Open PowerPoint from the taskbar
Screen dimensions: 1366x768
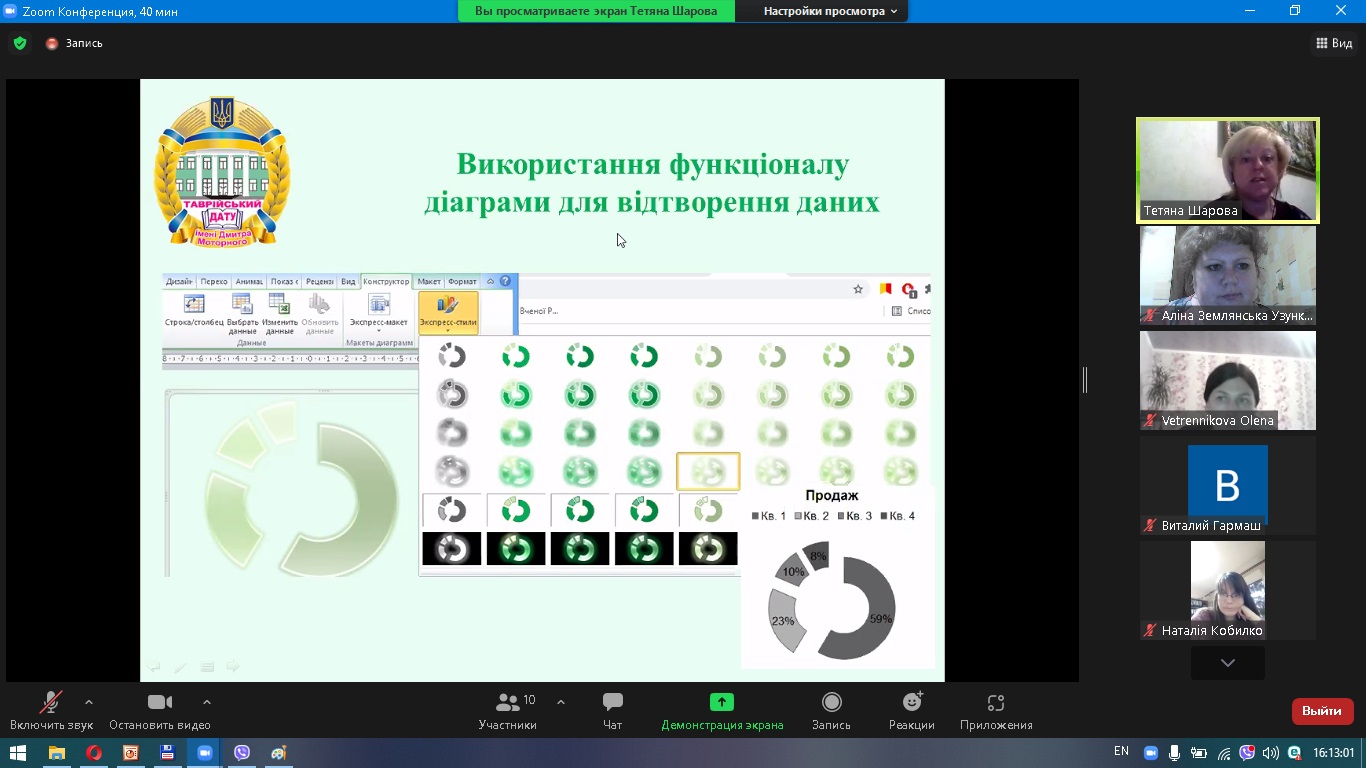coord(130,753)
